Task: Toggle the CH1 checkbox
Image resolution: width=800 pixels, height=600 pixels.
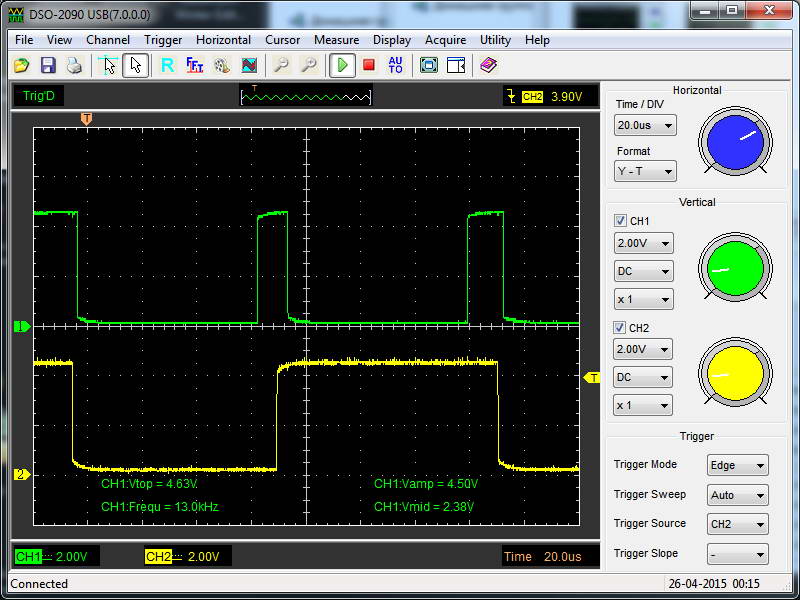Action: click(x=621, y=221)
